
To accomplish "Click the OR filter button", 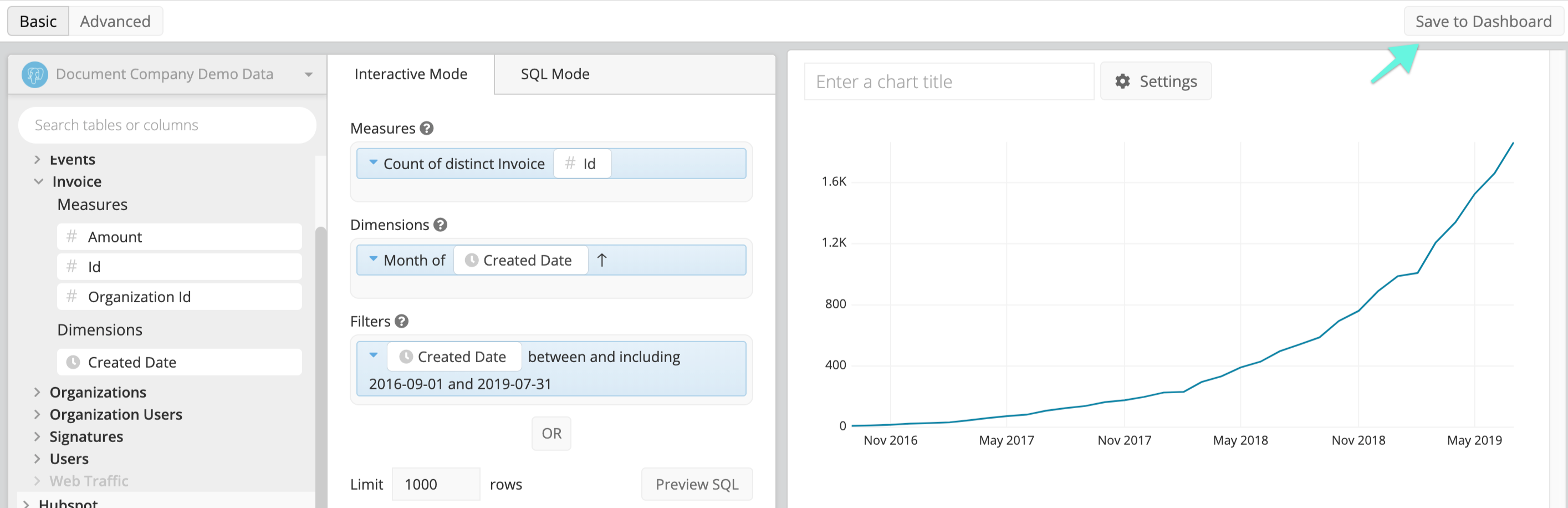I will [551, 433].
